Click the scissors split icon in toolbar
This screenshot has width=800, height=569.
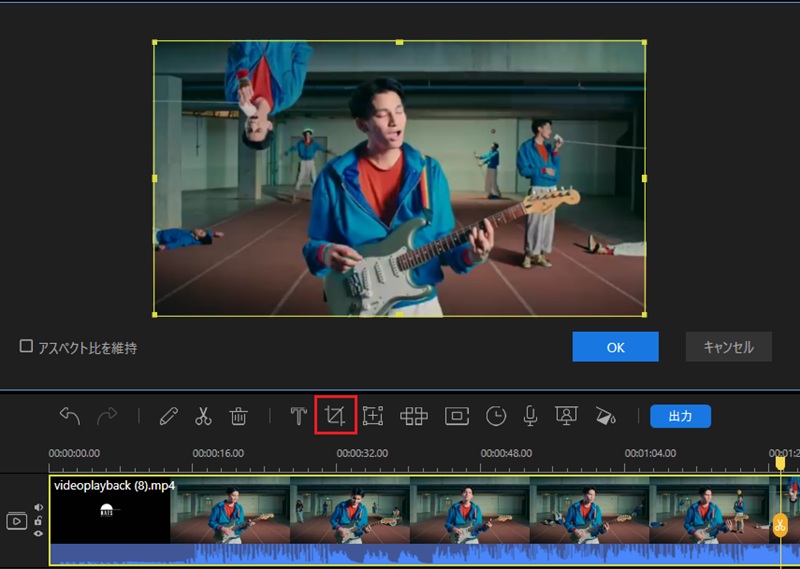pos(203,416)
